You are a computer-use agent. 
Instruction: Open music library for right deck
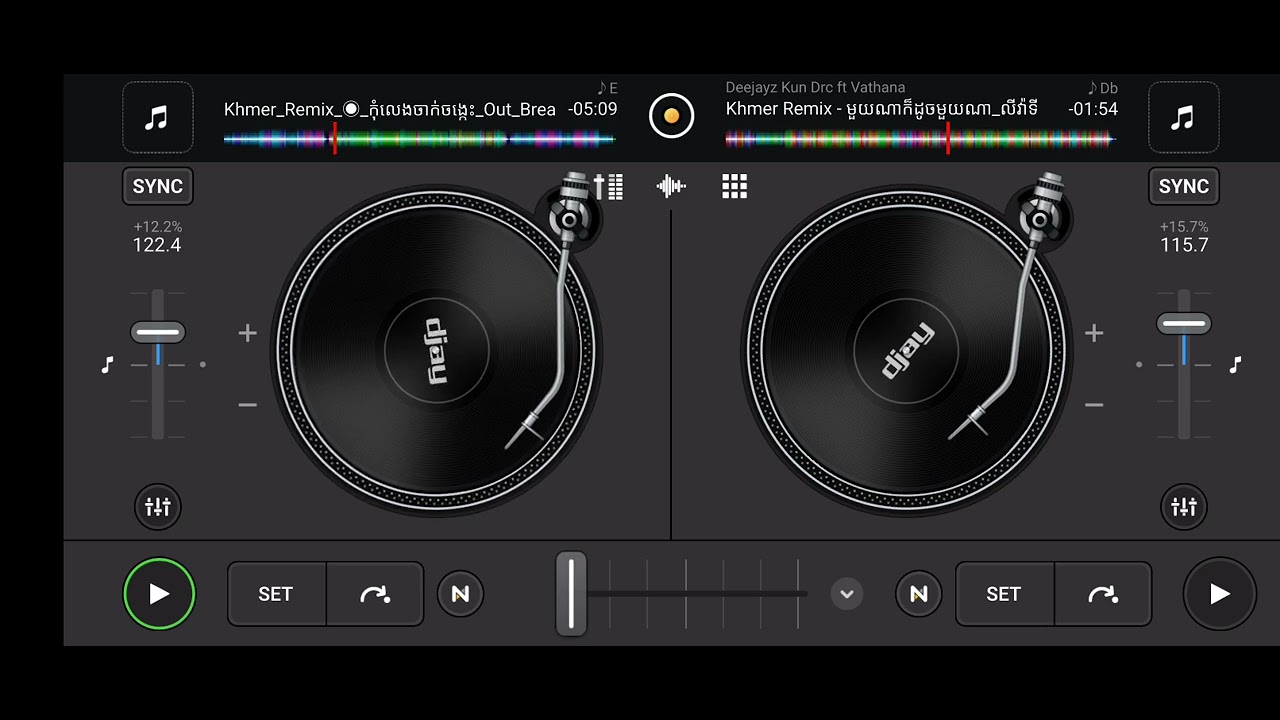click(x=1183, y=117)
